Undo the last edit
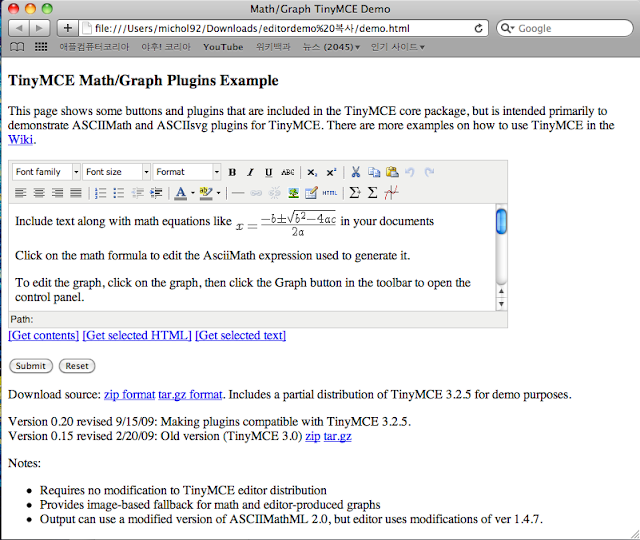Screen dimensions: 640x540 click(410, 172)
